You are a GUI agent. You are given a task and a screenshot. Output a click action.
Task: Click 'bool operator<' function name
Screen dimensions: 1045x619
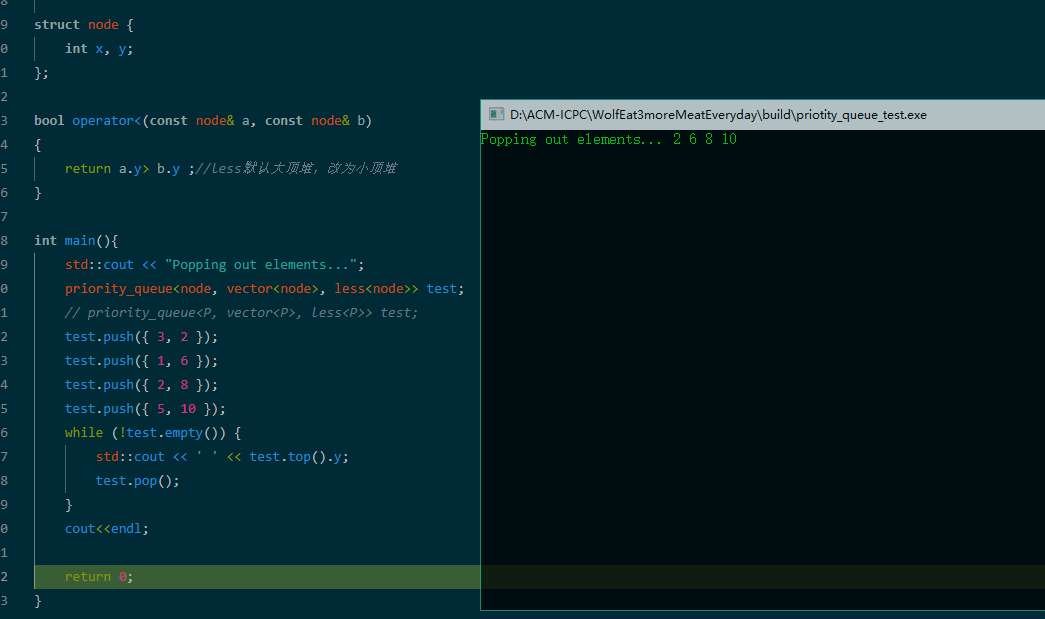click(x=88, y=121)
